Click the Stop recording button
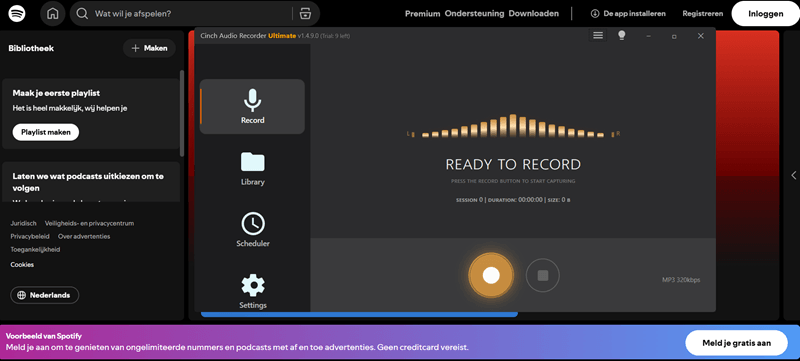800x361 pixels. tap(543, 275)
